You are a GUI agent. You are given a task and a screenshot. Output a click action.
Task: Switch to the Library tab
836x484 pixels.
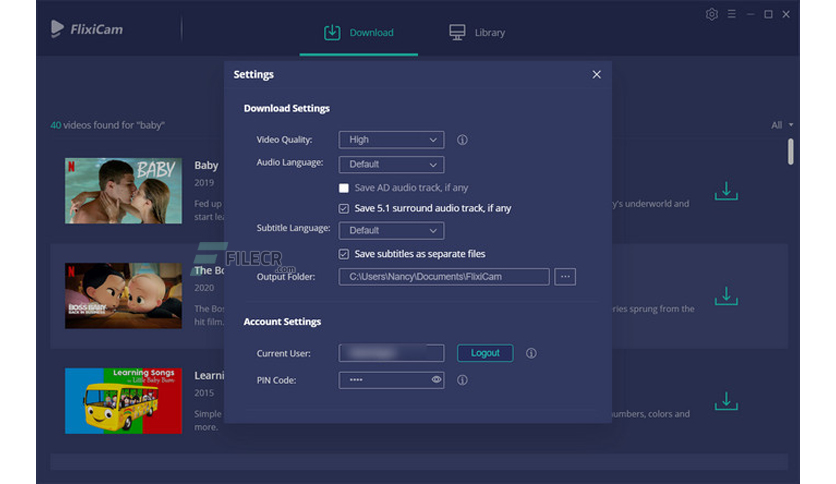coord(477,33)
